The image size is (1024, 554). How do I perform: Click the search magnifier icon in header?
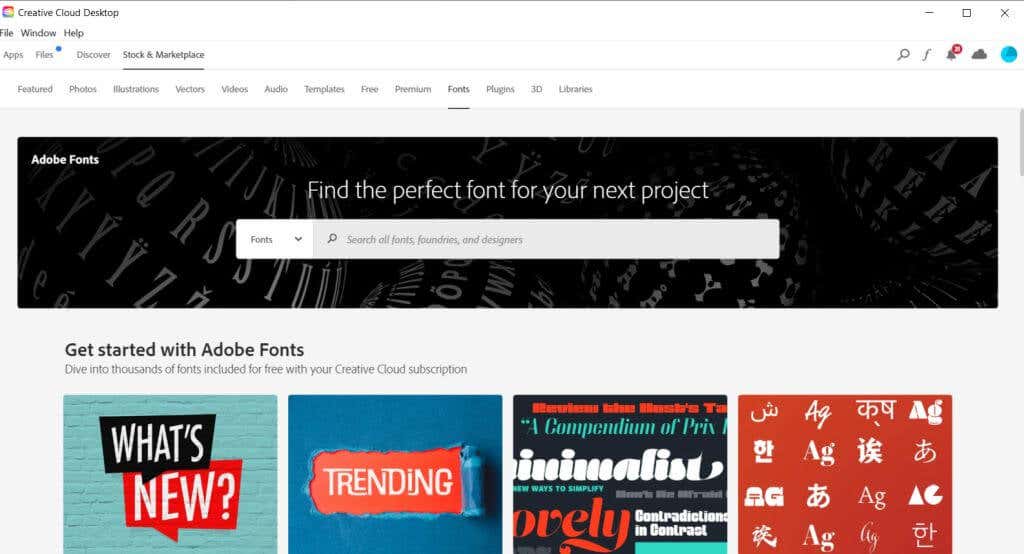click(904, 54)
